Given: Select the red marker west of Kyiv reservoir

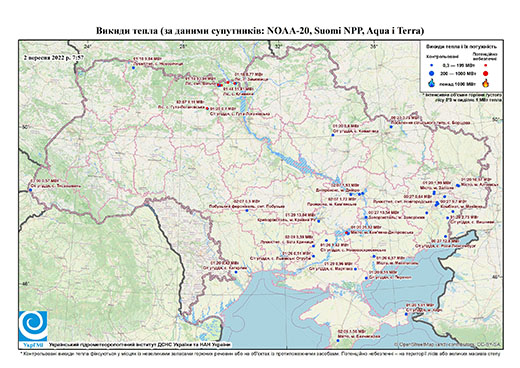Looking at the screenshot, I should [207, 108].
